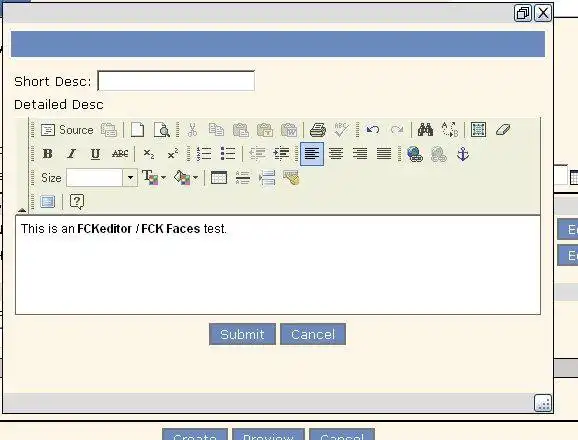Insert a horizontal line
The image size is (578, 440).
pos(243,178)
